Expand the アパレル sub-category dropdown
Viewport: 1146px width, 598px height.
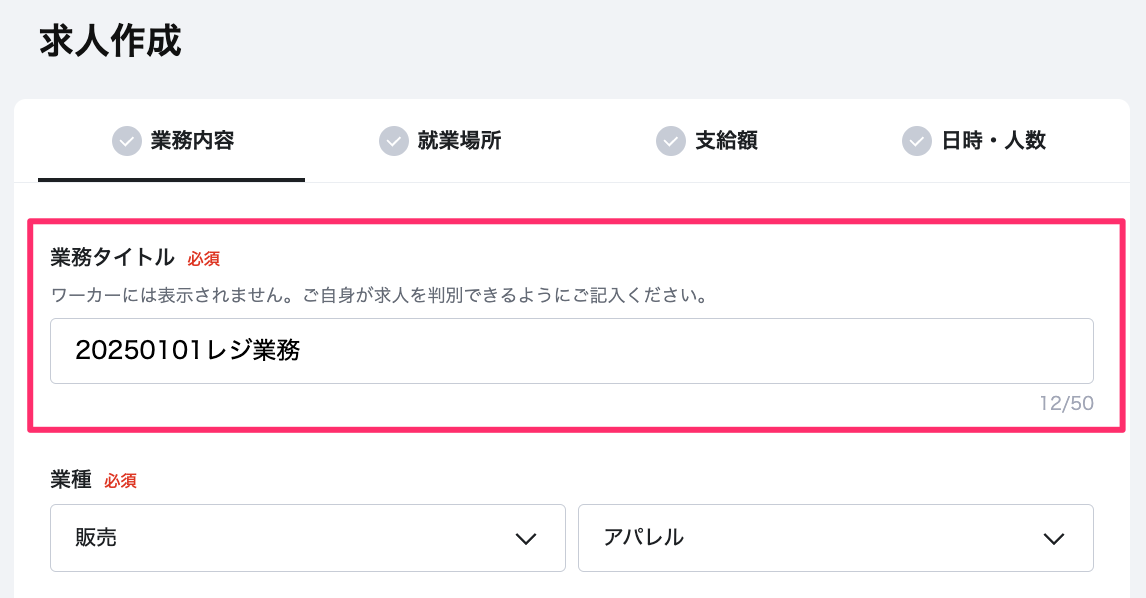[835, 538]
